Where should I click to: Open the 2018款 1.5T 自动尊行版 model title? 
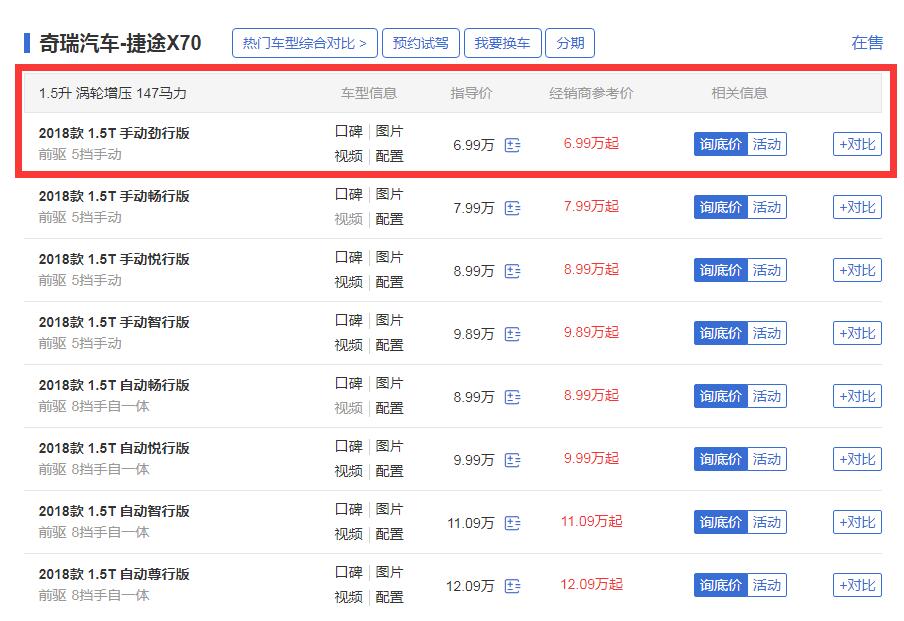(114, 574)
